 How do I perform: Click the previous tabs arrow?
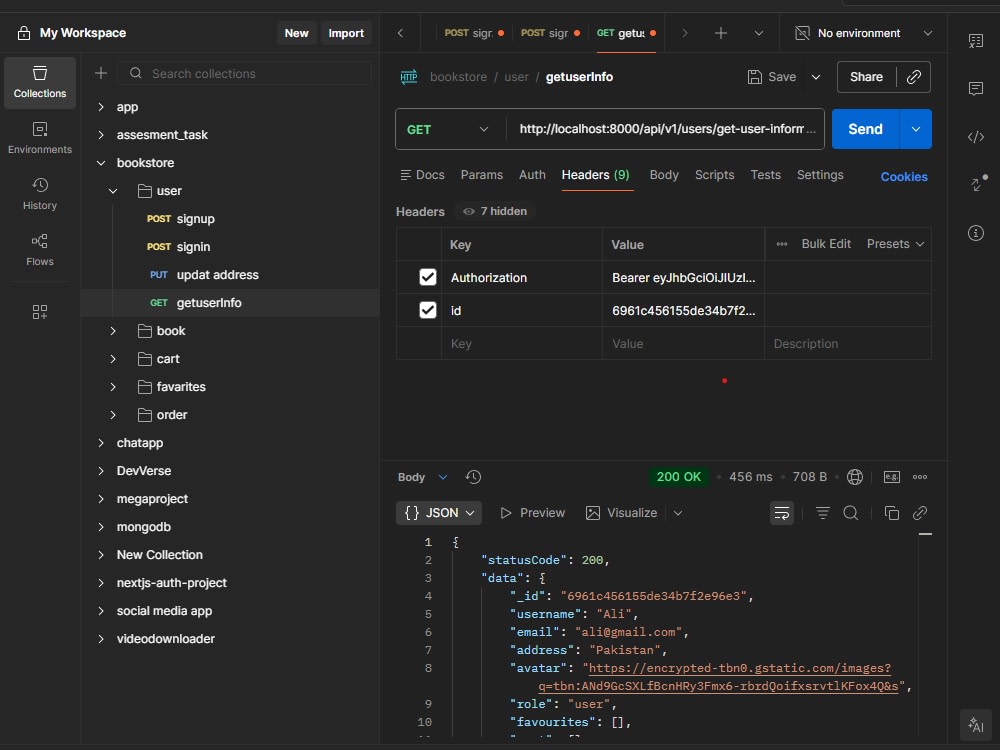(401, 33)
